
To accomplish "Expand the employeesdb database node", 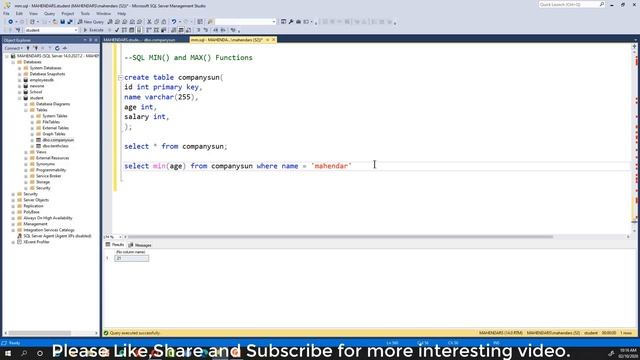I will (x=20, y=80).
